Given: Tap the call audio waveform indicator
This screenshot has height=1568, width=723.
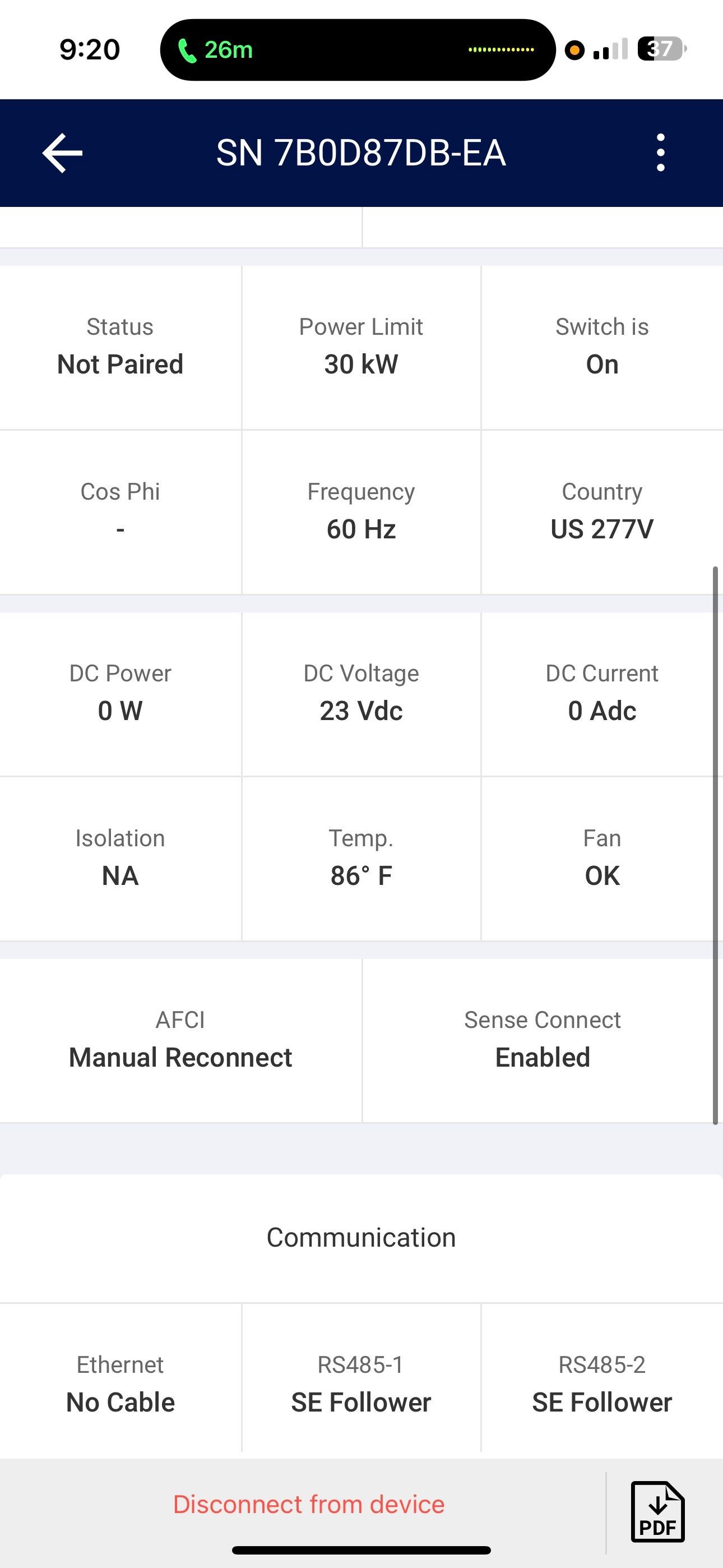Looking at the screenshot, I should click(501, 50).
